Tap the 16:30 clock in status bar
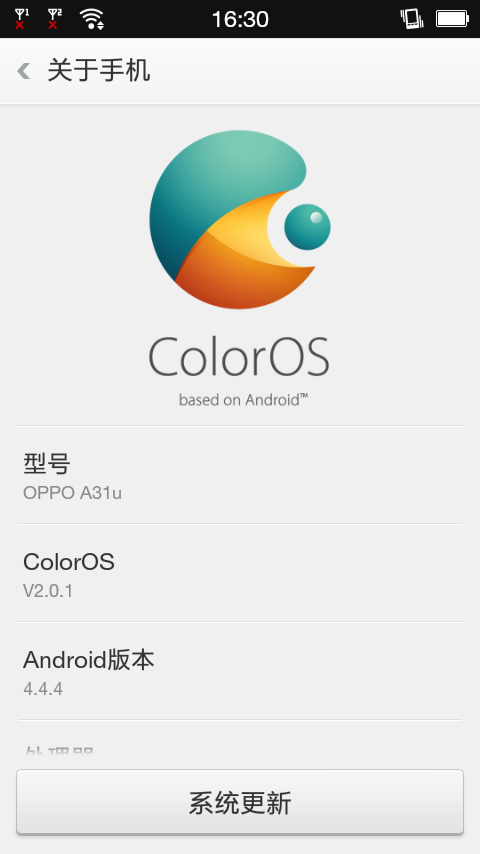This screenshot has width=480, height=854. click(x=240, y=20)
